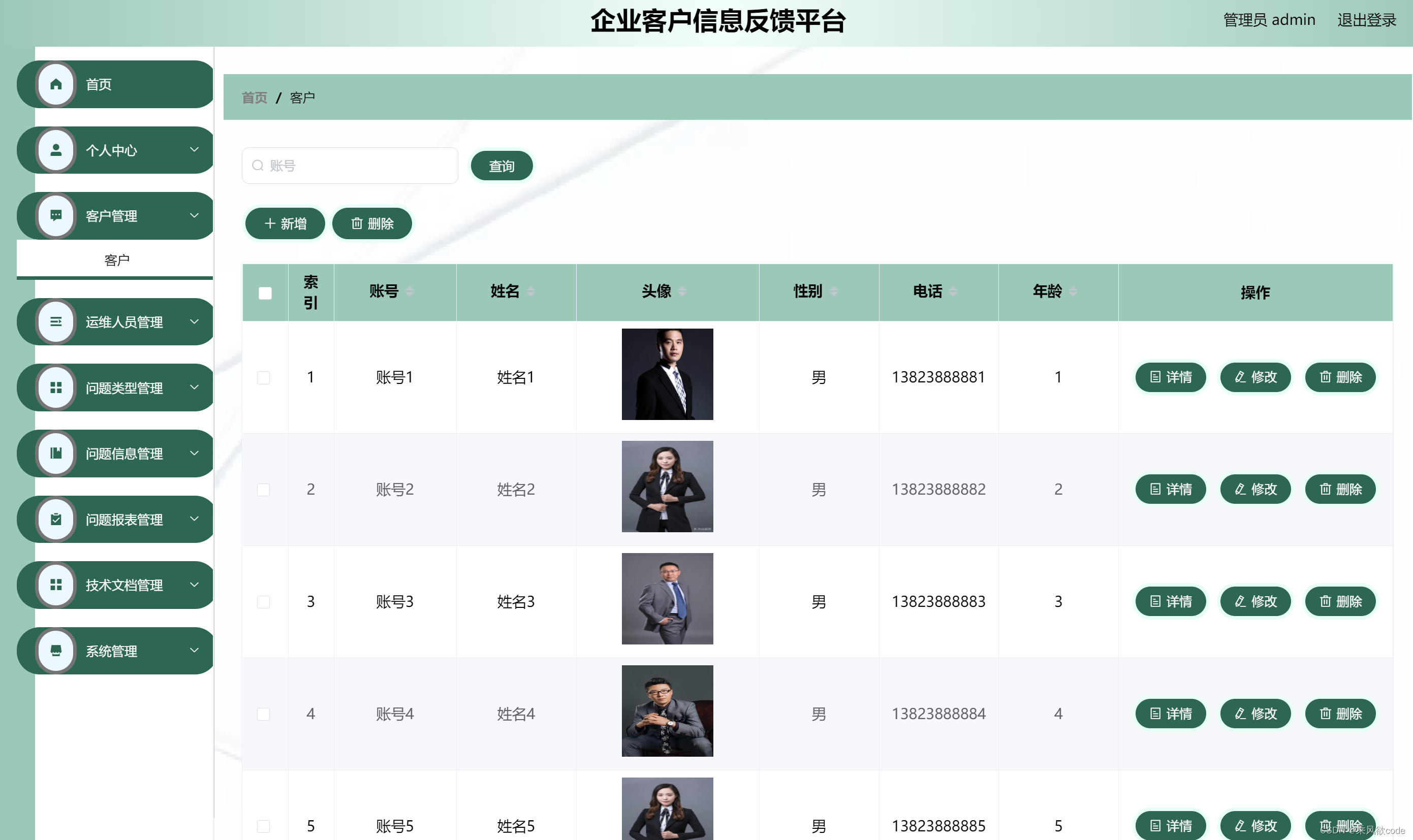Image resolution: width=1413 pixels, height=840 pixels.
Task: Click 退出登录 to log out
Action: coord(1366,20)
